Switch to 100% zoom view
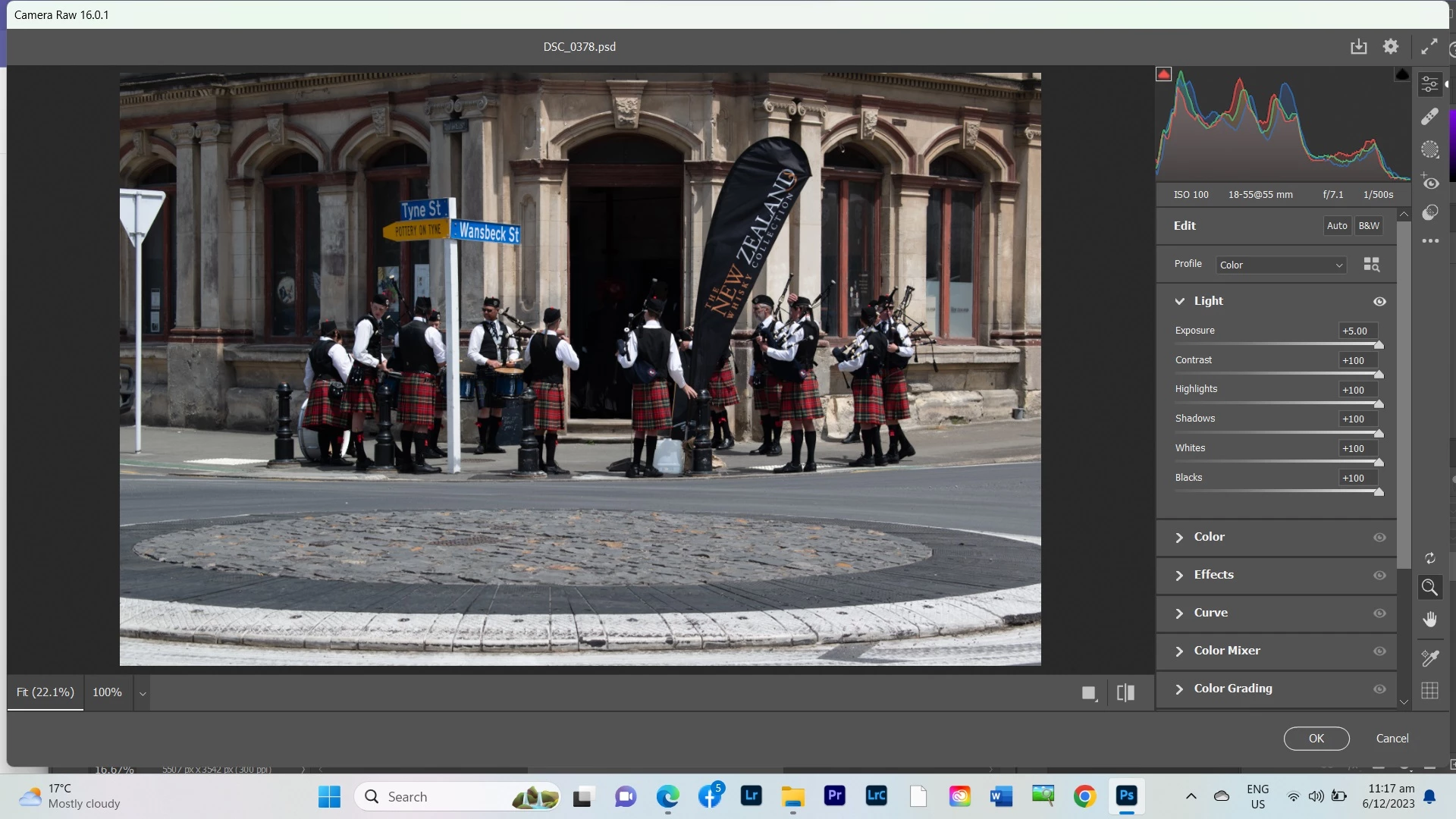This screenshot has width=1456, height=819. coord(107,692)
